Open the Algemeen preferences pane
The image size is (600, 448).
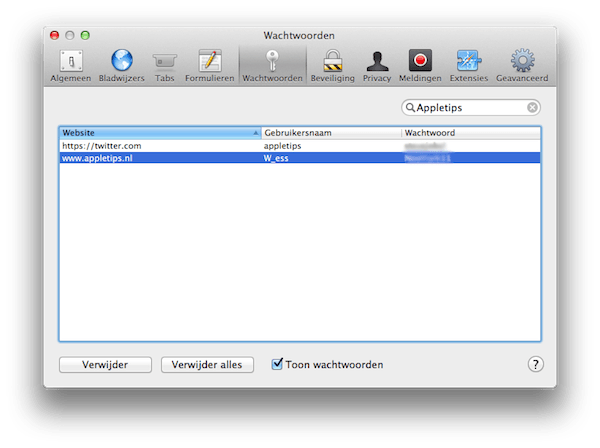point(71,66)
